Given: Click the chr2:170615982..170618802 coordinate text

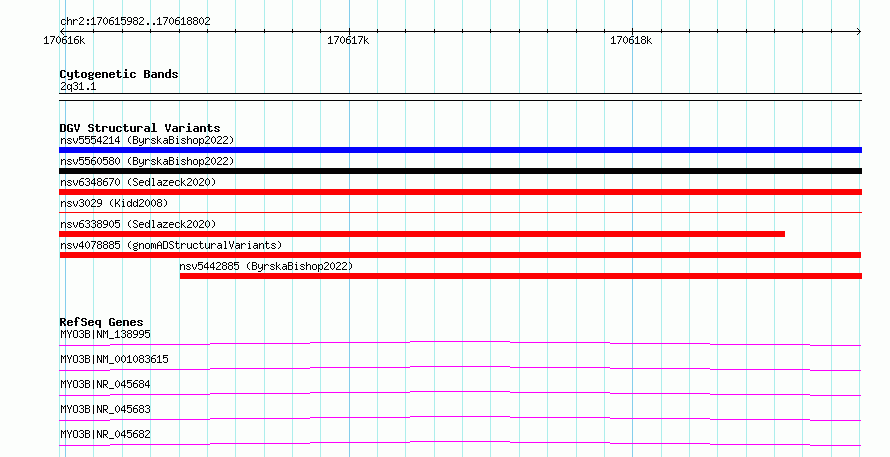Looking at the screenshot, I should pyautogui.click(x=135, y=22).
